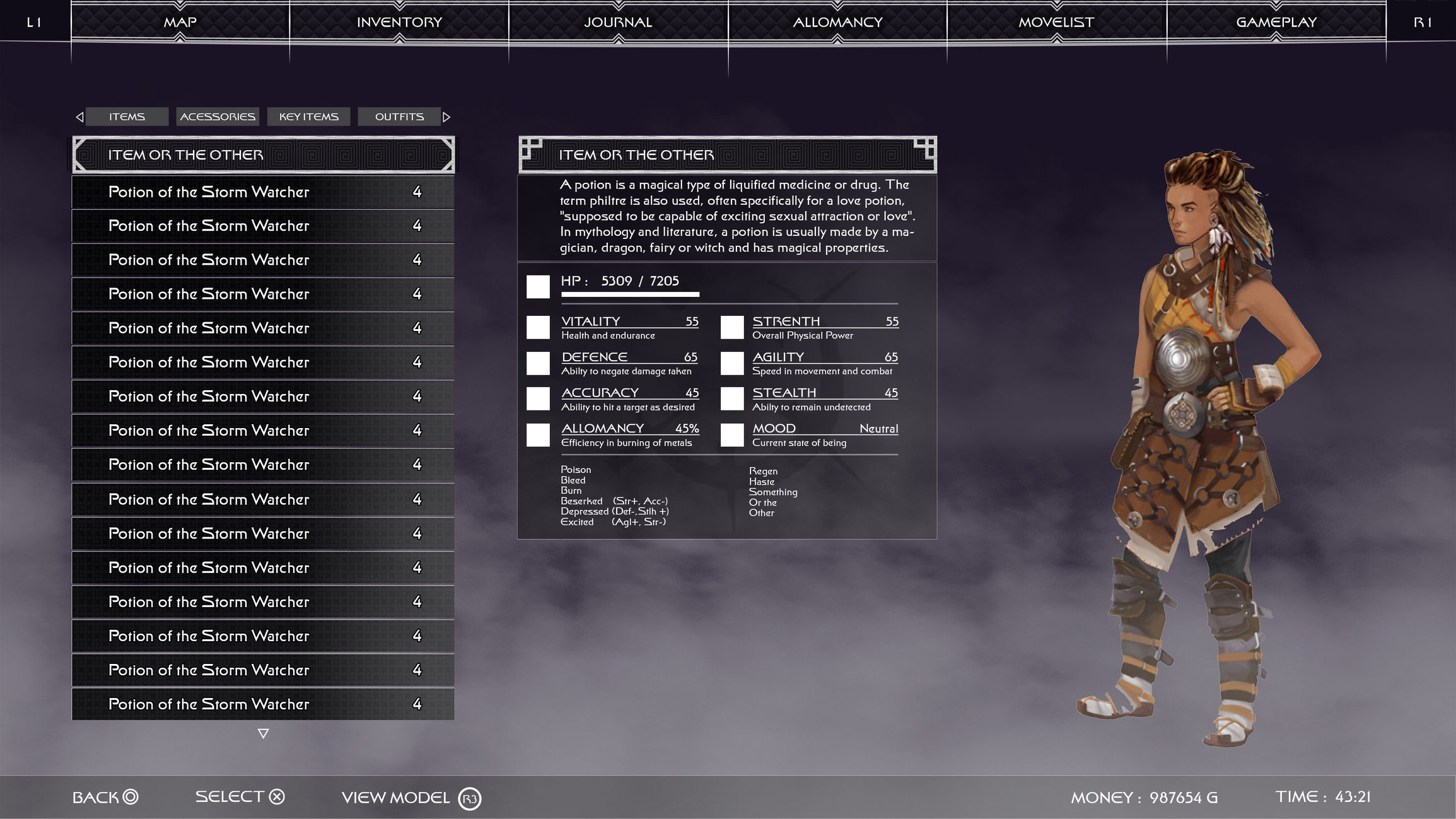Click the AGILITY stat icon box

tap(732, 363)
